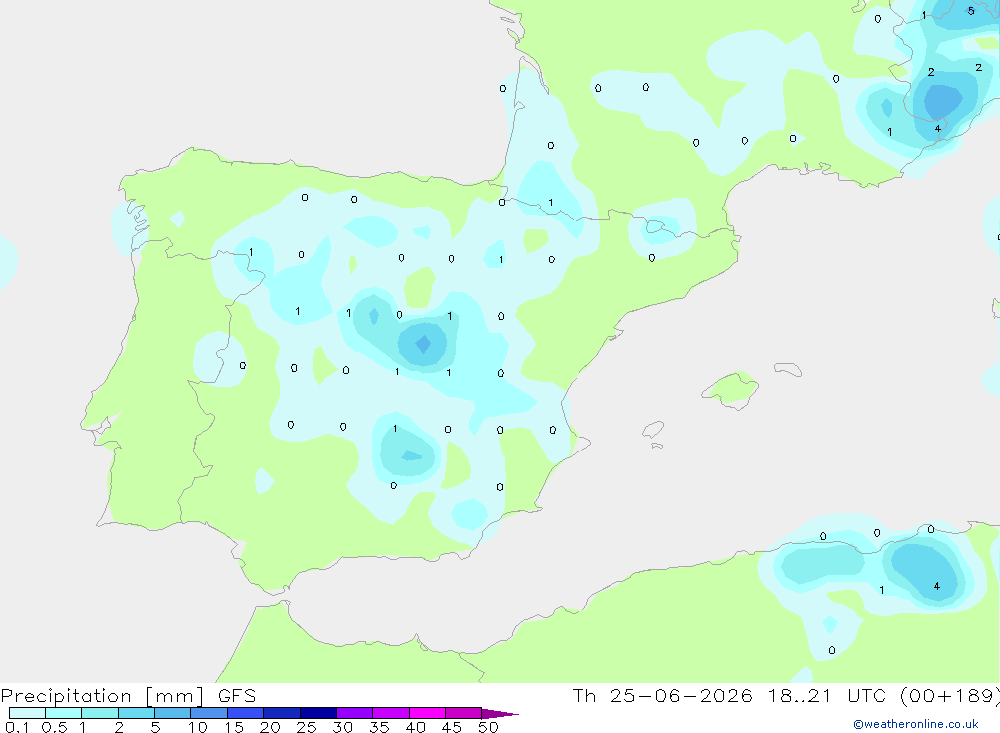This screenshot has height=733, width=1000.
Task: Click the legend label '25'
Action: point(306,727)
